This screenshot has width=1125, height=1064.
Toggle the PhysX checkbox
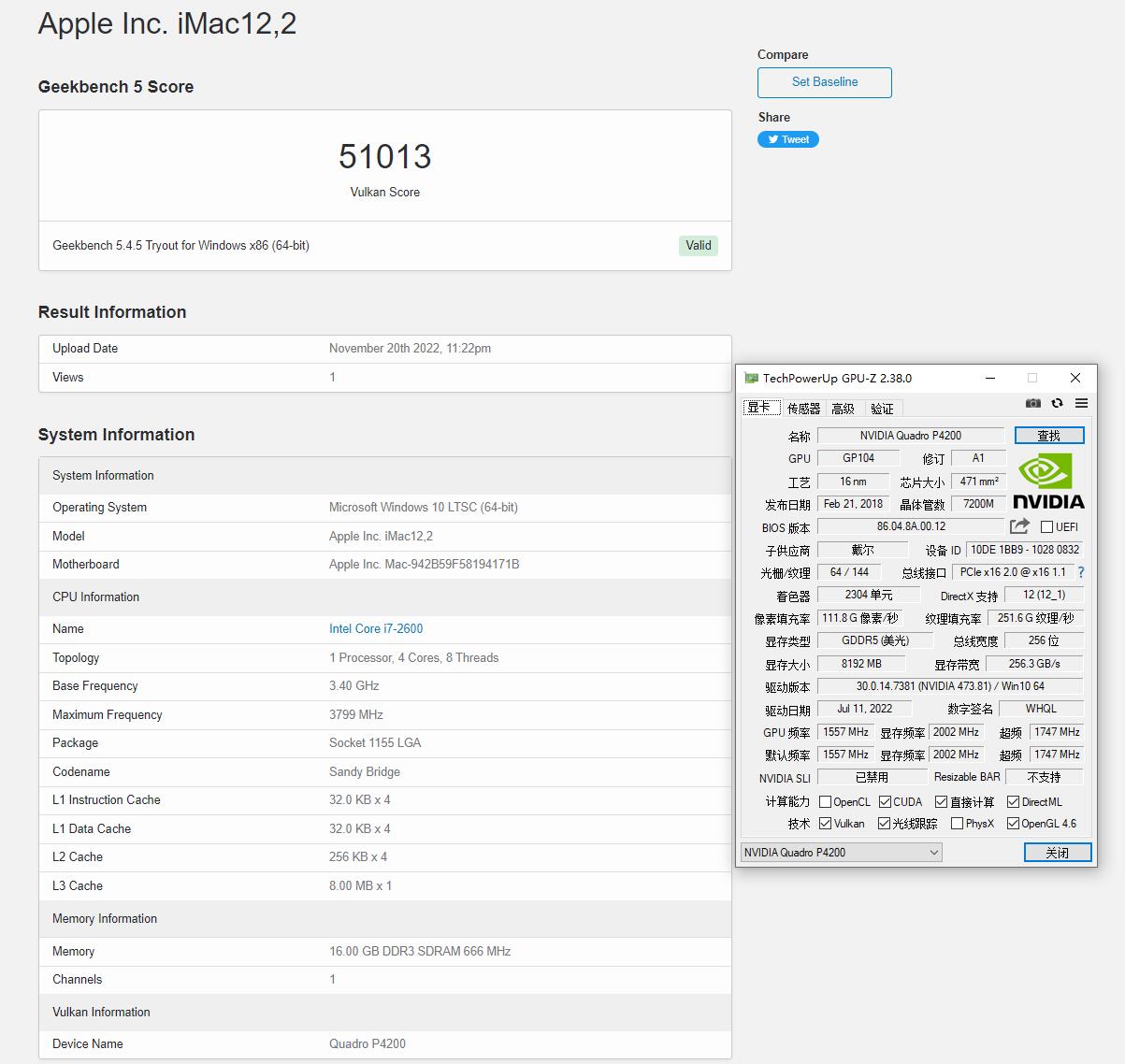click(x=957, y=824)
